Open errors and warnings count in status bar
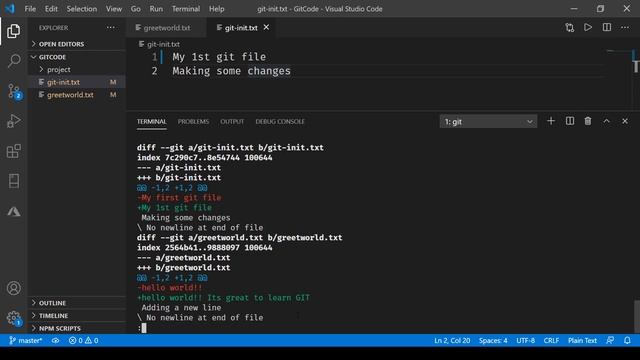Screen dimensions: 640x360 click(x=83, y=340)
